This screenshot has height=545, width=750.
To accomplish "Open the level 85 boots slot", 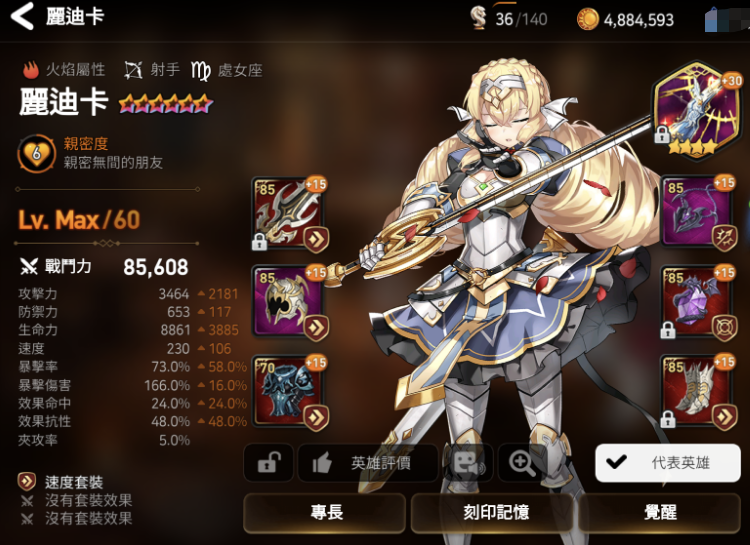I will [698, 392].
